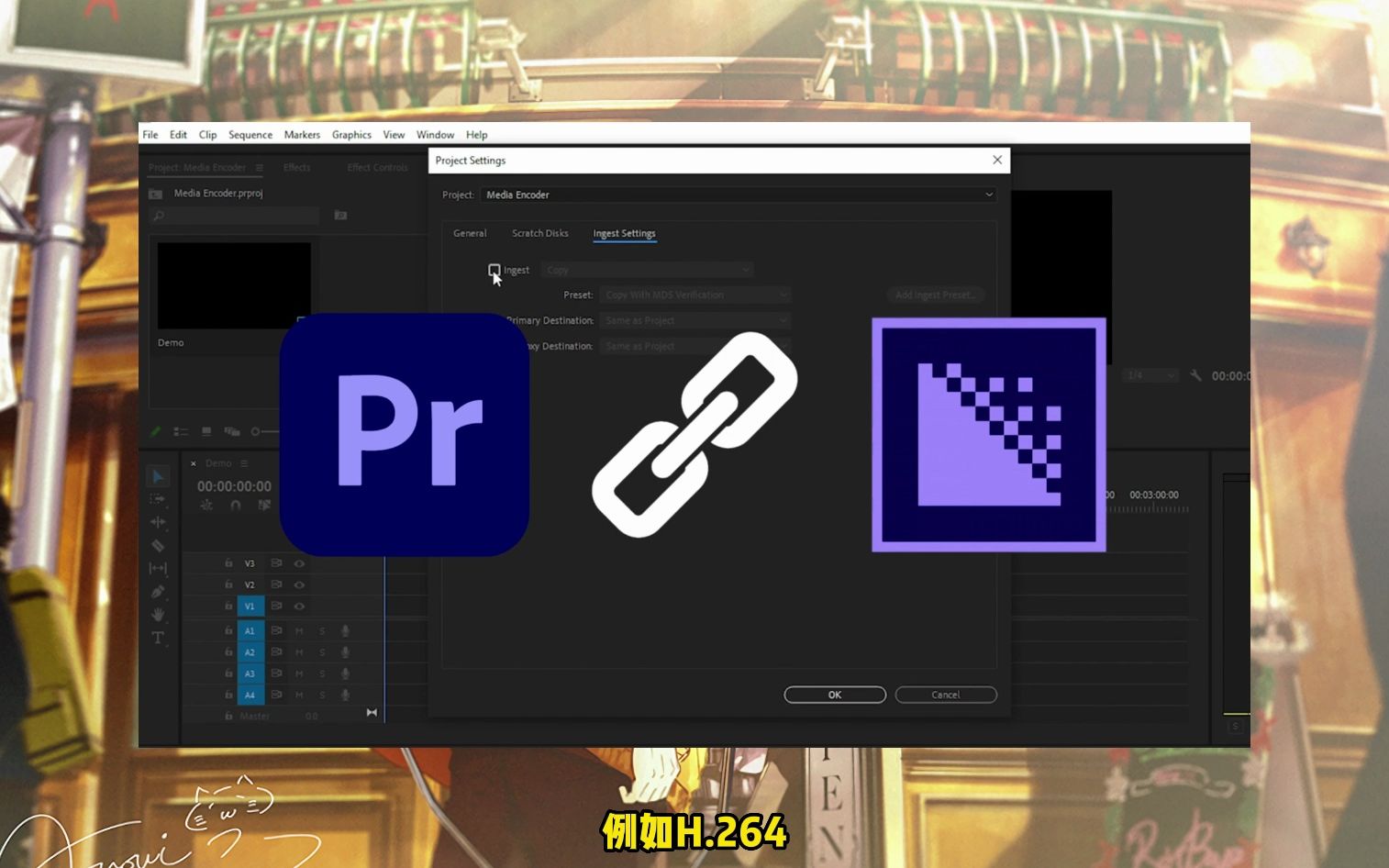Close the Project Settings dialog

click(997, 160)
